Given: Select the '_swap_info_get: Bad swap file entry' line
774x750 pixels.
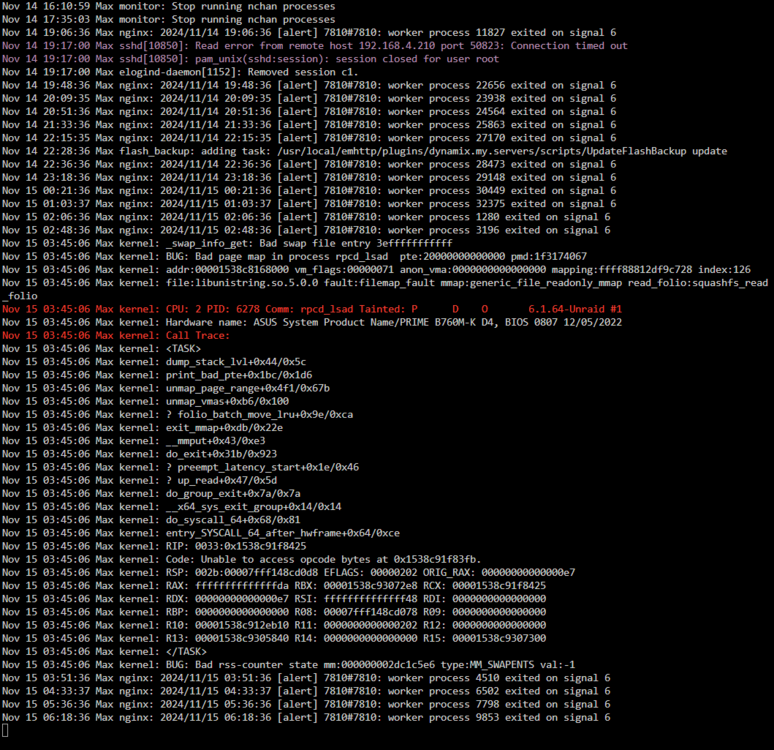Looking at the screenshot, I should coord(227,243).
